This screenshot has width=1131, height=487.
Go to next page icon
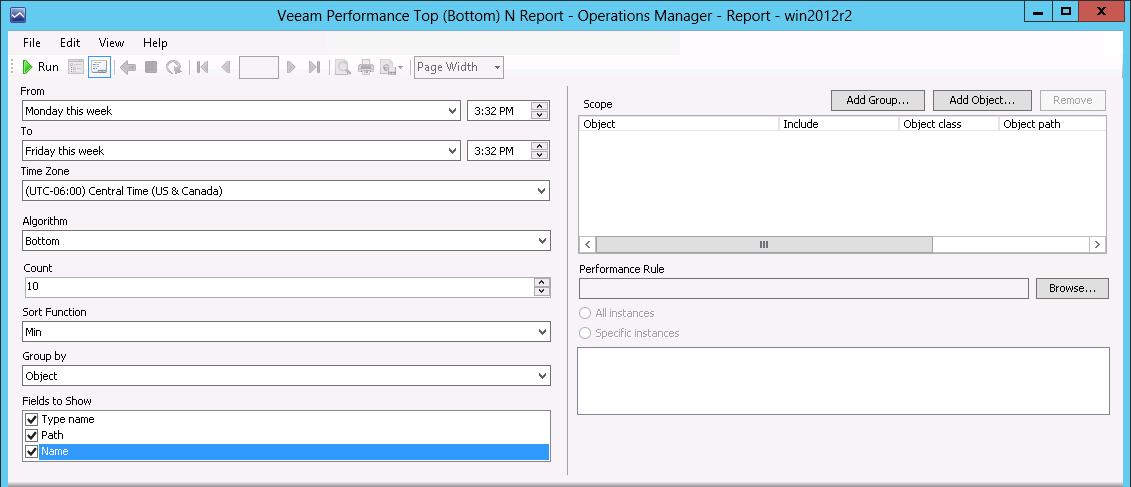click(x=291, y=67)
